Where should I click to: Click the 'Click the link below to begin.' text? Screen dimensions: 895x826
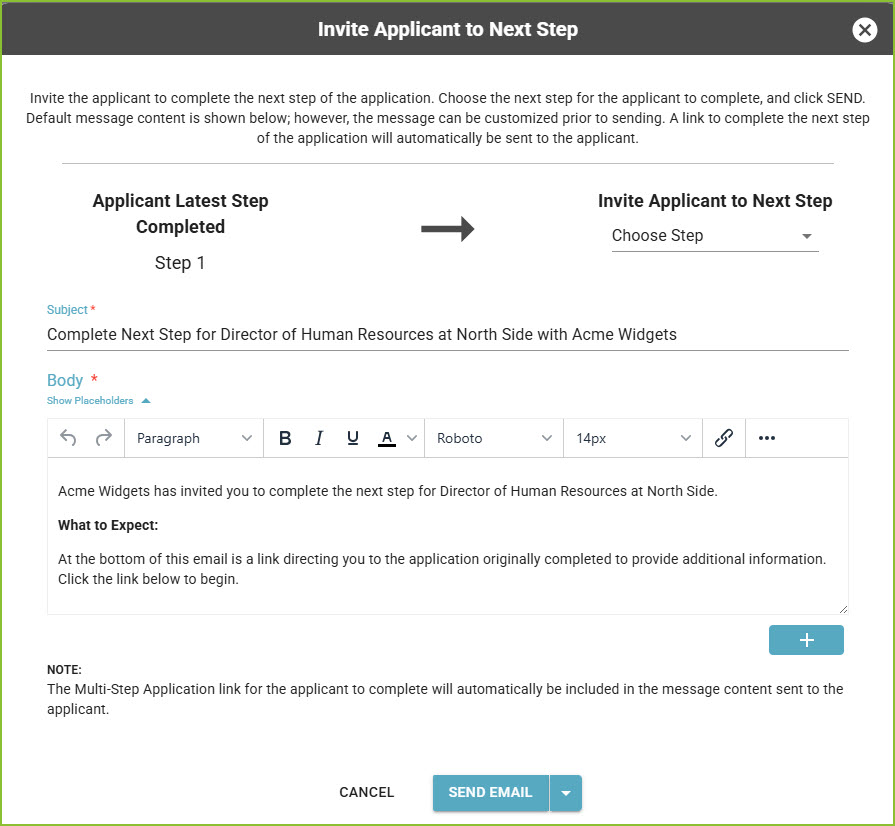tap(148, 579)
